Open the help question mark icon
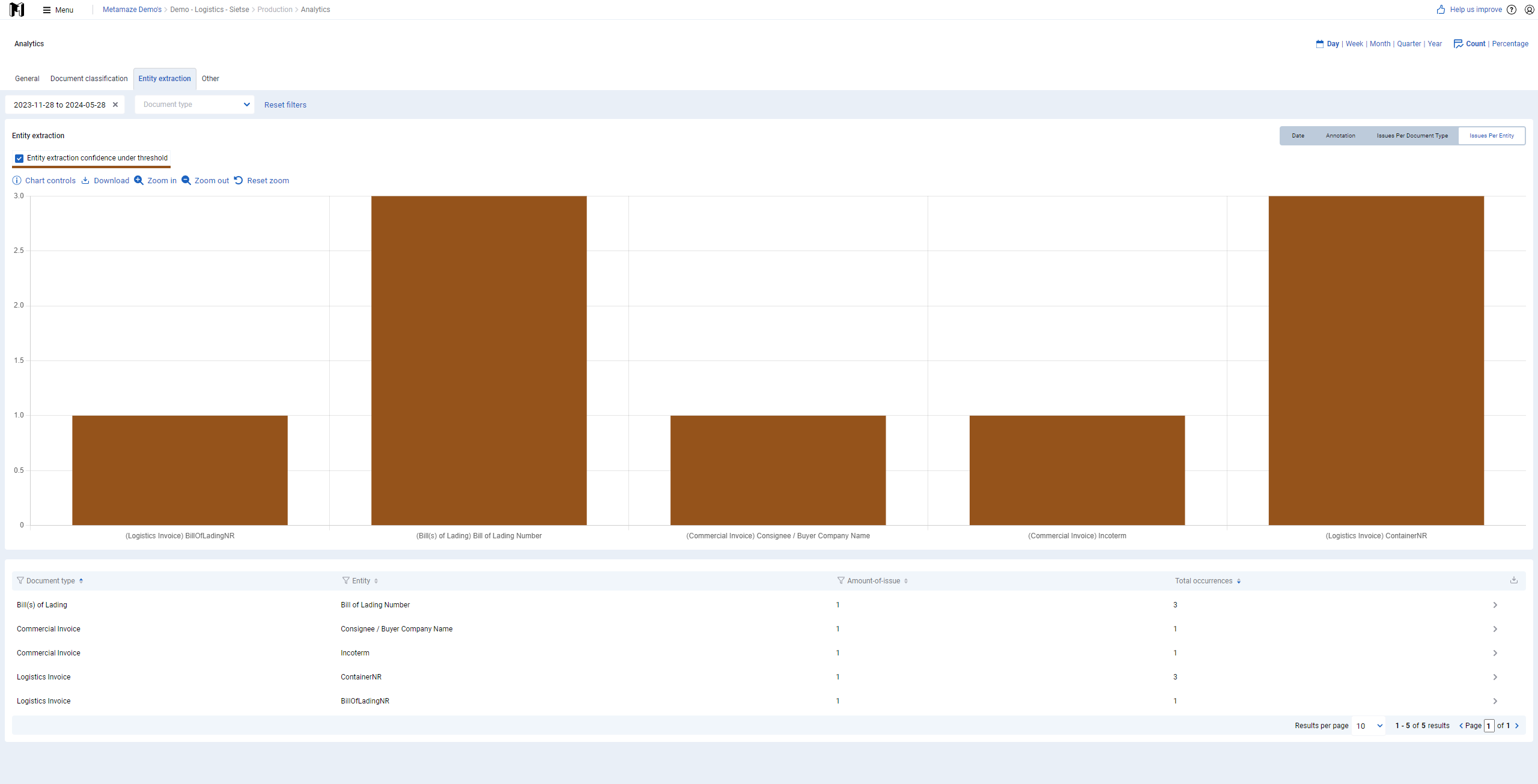 (1512, 10)
